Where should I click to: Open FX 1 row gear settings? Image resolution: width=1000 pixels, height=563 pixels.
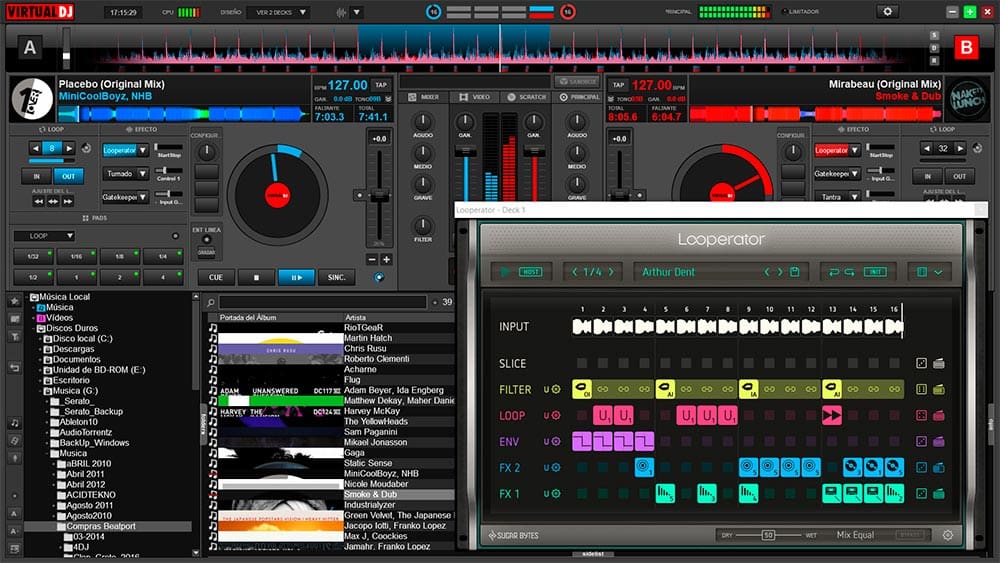tap(556, 494)
